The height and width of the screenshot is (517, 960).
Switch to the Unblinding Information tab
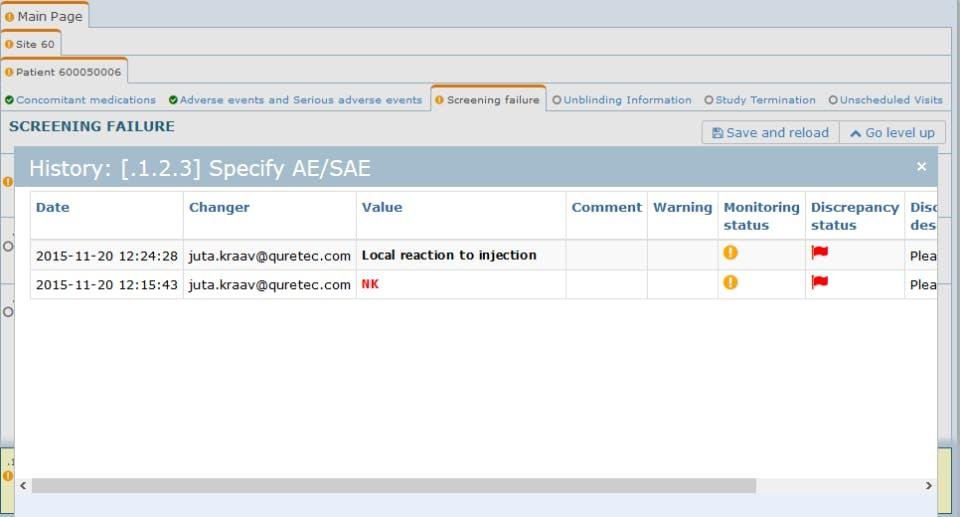click(x=622, y=100)
